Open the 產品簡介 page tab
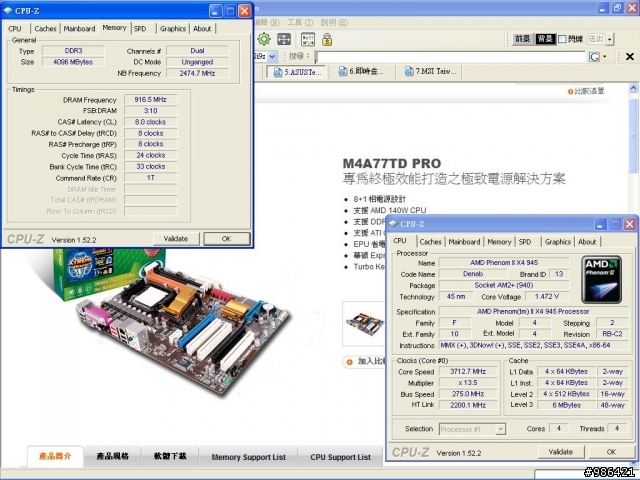The image size is (640, 480). (x=55, y=456)
